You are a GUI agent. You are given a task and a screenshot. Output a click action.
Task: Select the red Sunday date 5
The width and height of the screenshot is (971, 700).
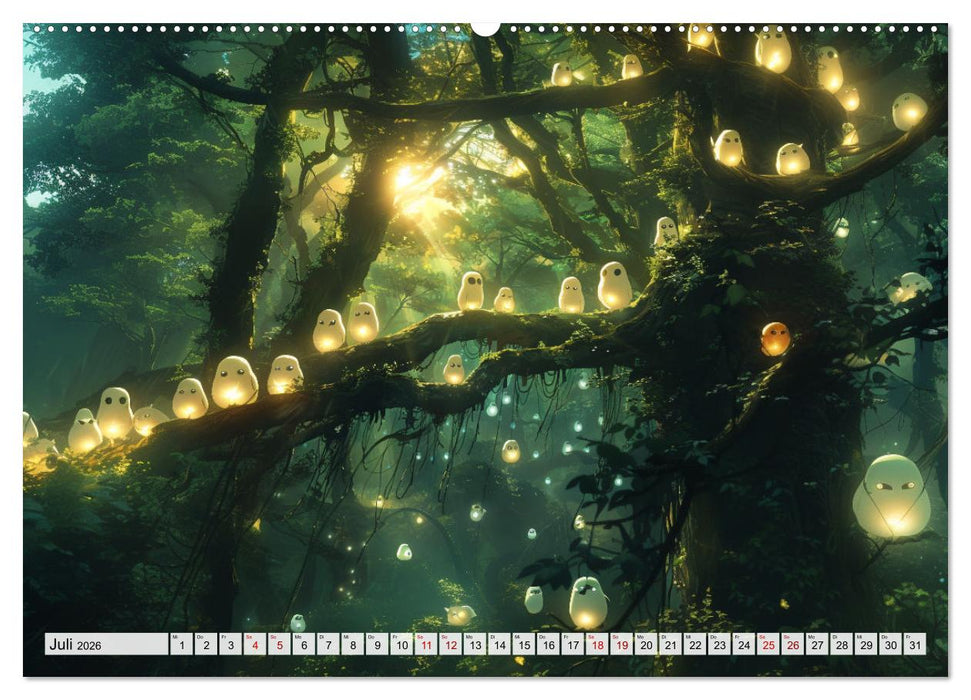[x=278, y=646]
